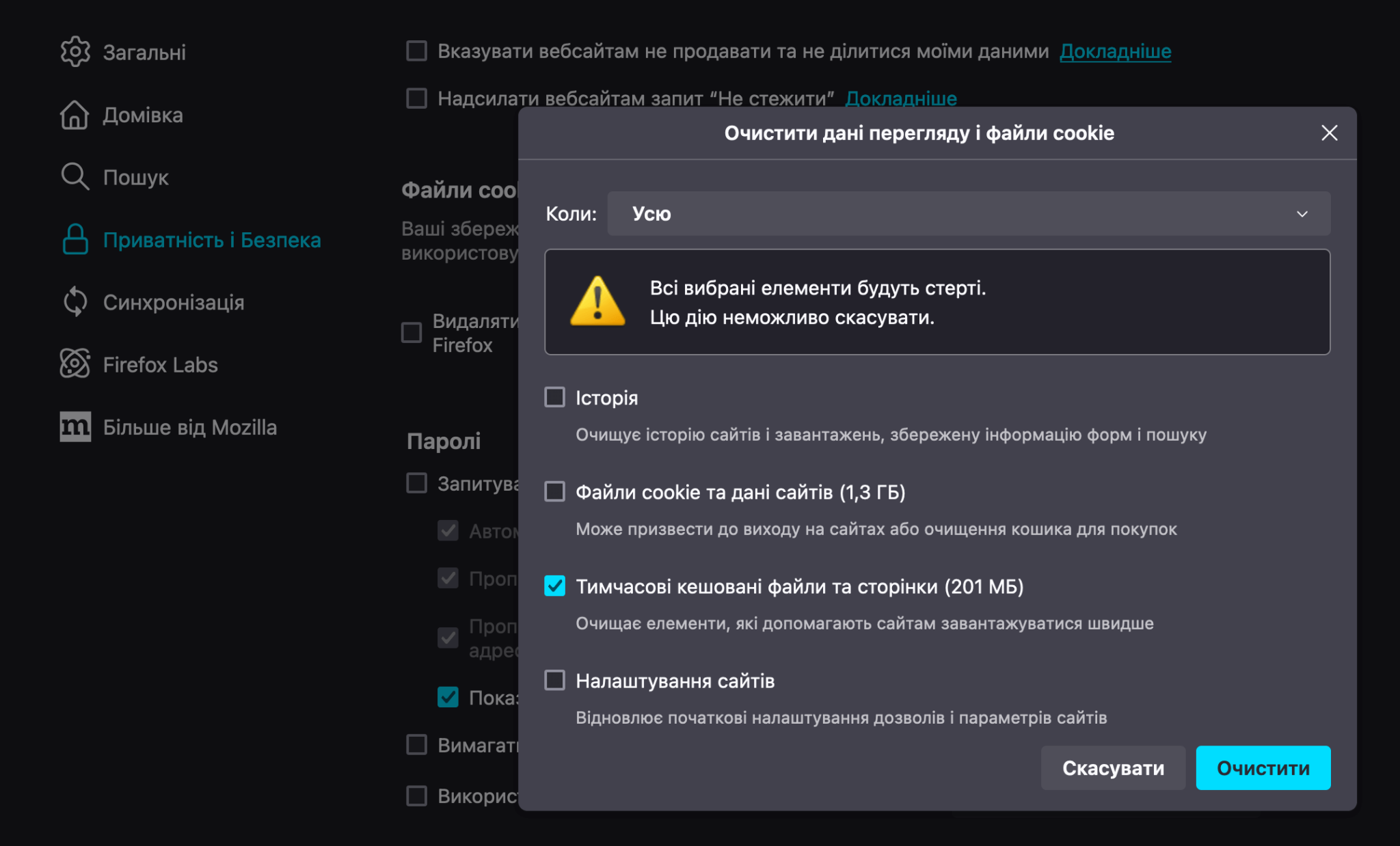
Task: Open the first Докладніше link
Action: 1114,51
